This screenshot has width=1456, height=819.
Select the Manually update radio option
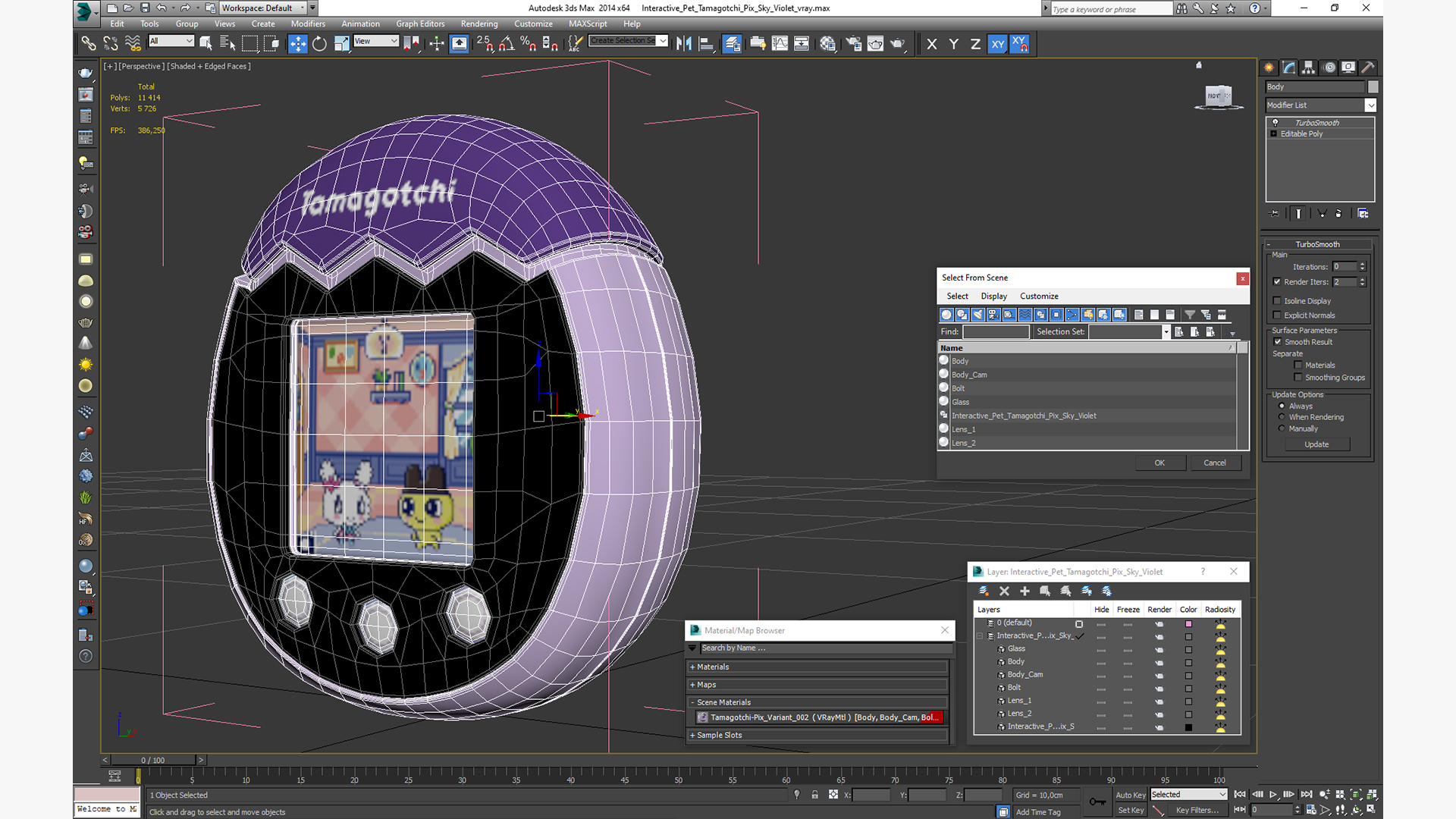pyautogui.click(x=1282, y=428)
